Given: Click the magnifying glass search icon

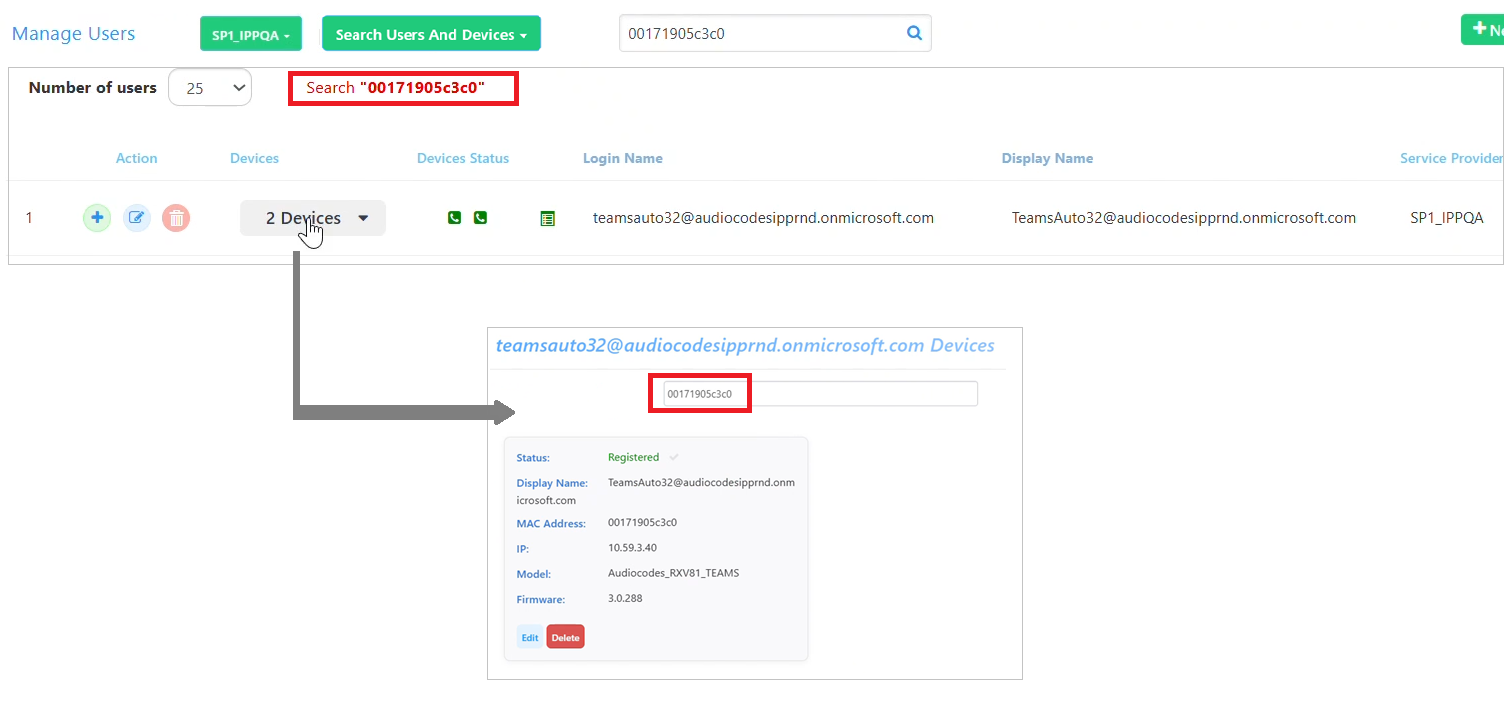Looking at the screenshot, I should (914, 33).
